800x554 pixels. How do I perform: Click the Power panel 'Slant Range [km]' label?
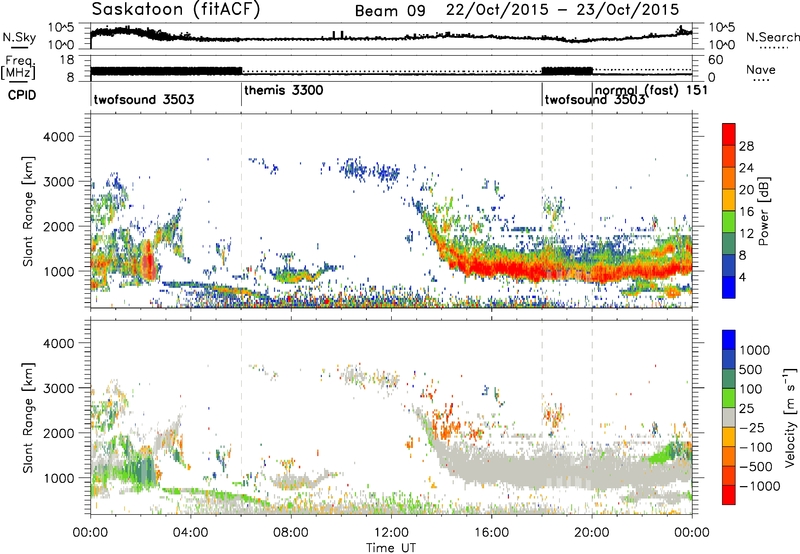[28, 211]
